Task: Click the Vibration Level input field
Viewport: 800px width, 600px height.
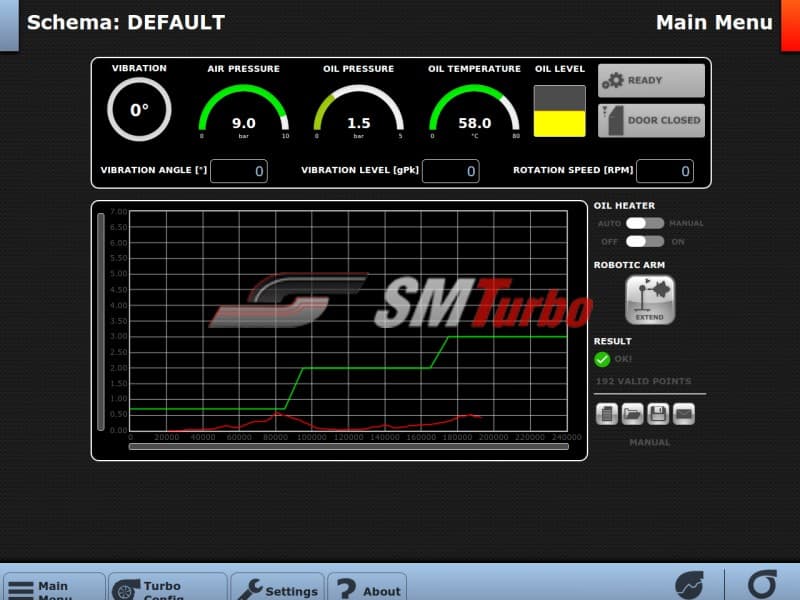Action: [451, 171]
